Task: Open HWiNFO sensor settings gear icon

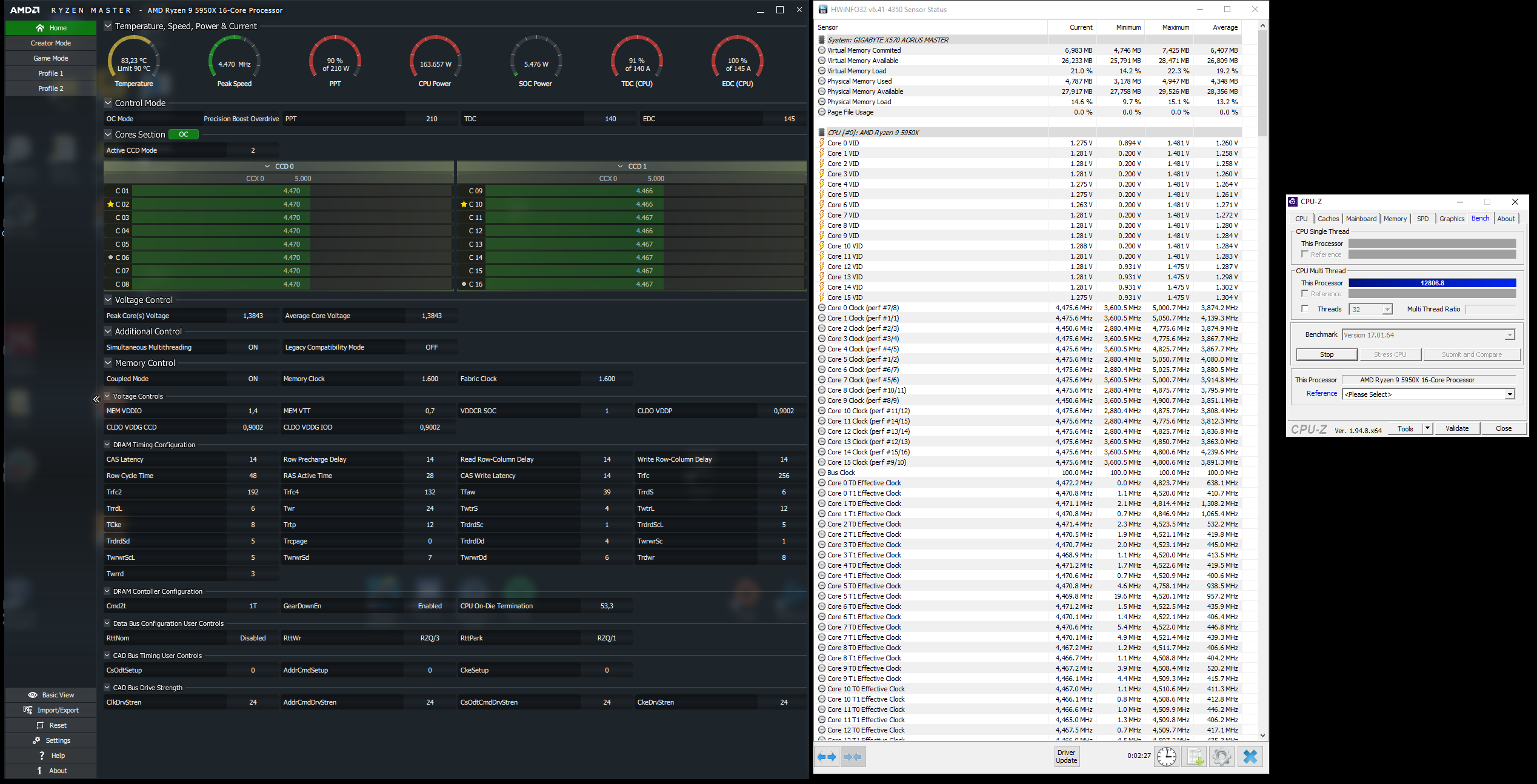Action: point(1222,757)
